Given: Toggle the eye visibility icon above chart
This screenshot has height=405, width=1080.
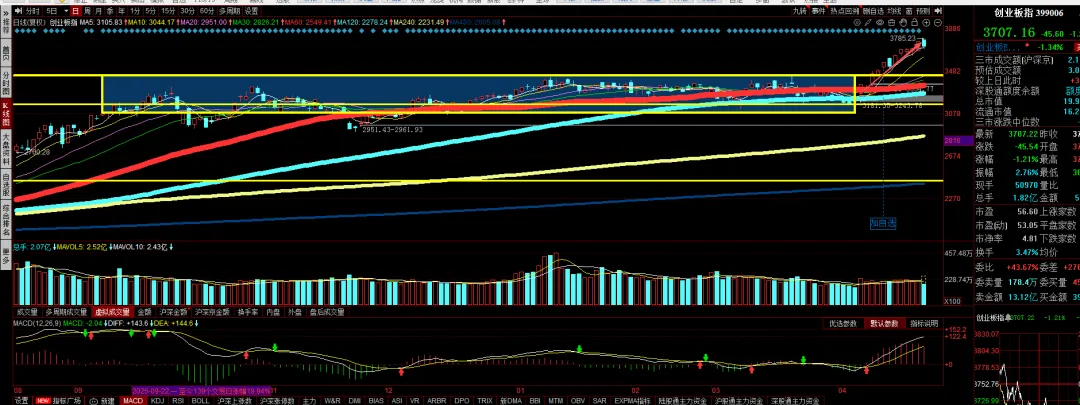Looking at the screenshot, I should [880, 23].
